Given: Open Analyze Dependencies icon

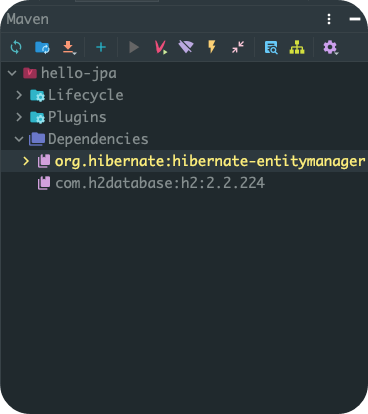Looking at the screenshot, I should point(271,47).
